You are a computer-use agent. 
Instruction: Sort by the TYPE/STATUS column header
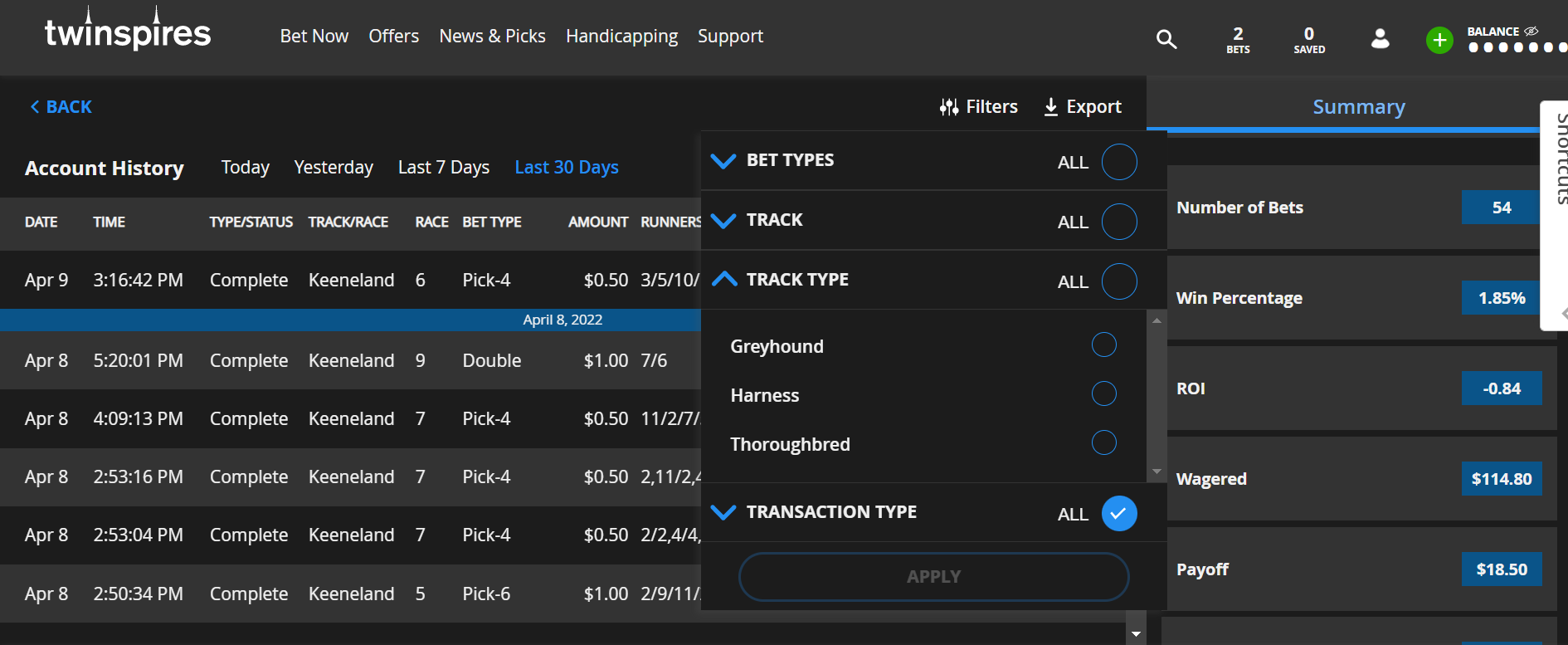251,222
